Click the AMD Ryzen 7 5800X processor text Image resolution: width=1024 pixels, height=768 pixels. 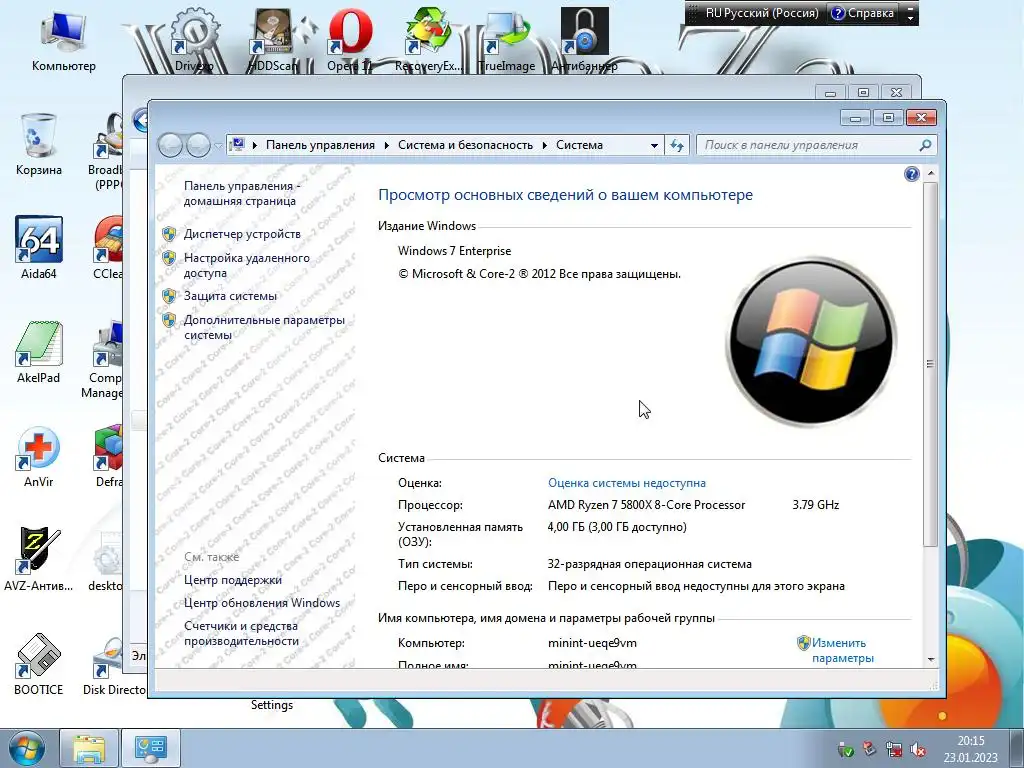coord(646,505)
